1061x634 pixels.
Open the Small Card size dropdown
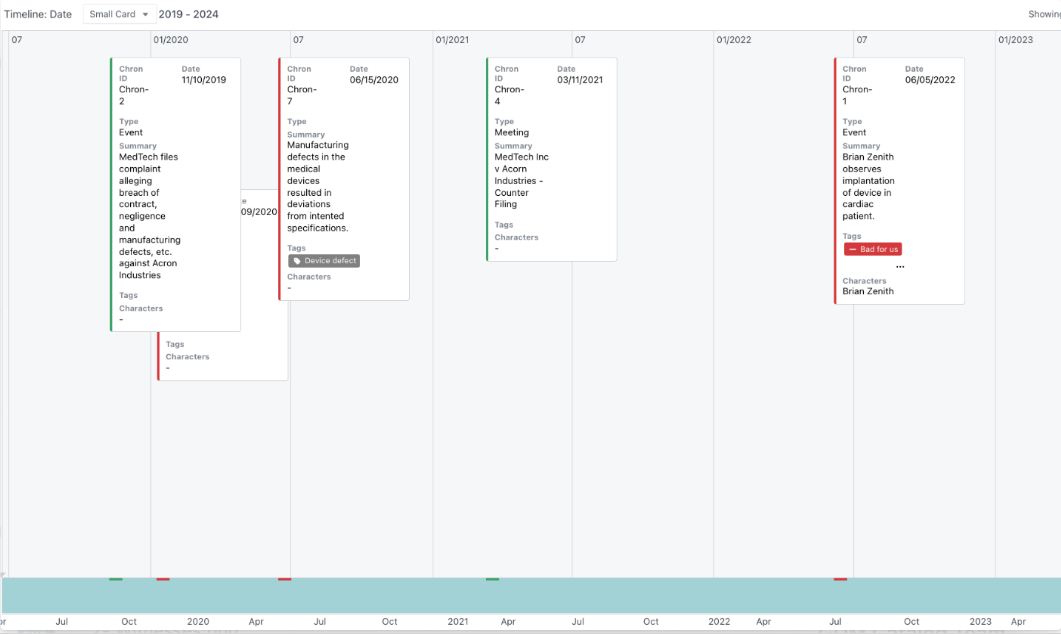coord(115,14)
